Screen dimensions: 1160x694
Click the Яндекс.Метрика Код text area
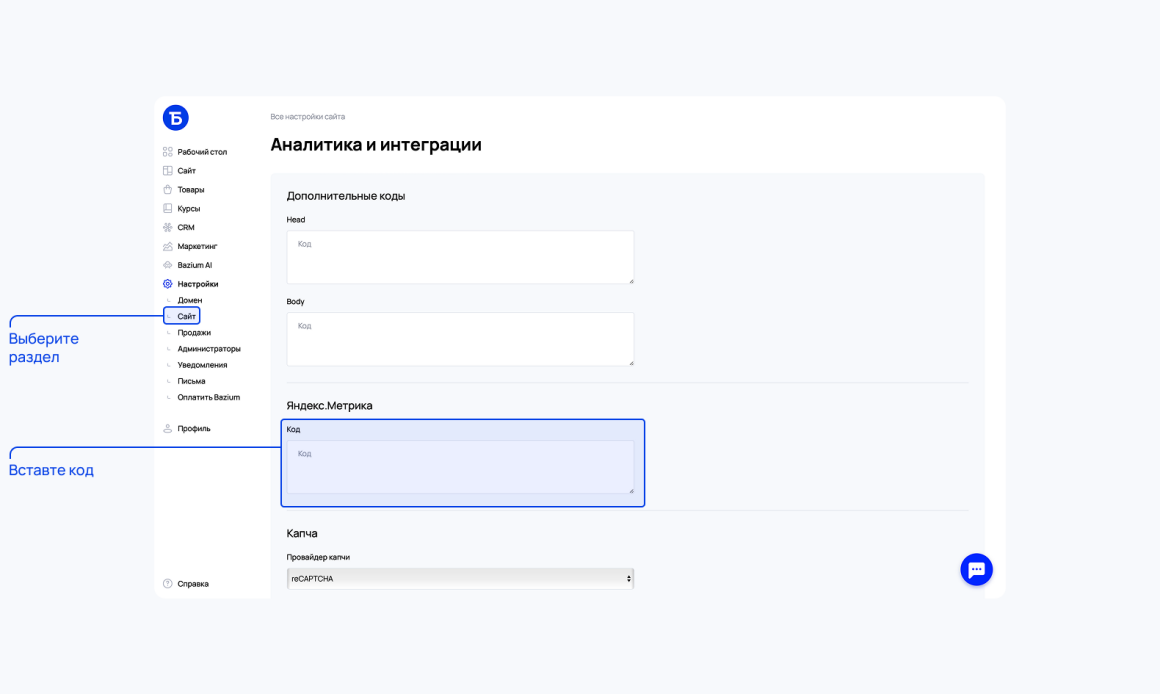click(460, 467)
